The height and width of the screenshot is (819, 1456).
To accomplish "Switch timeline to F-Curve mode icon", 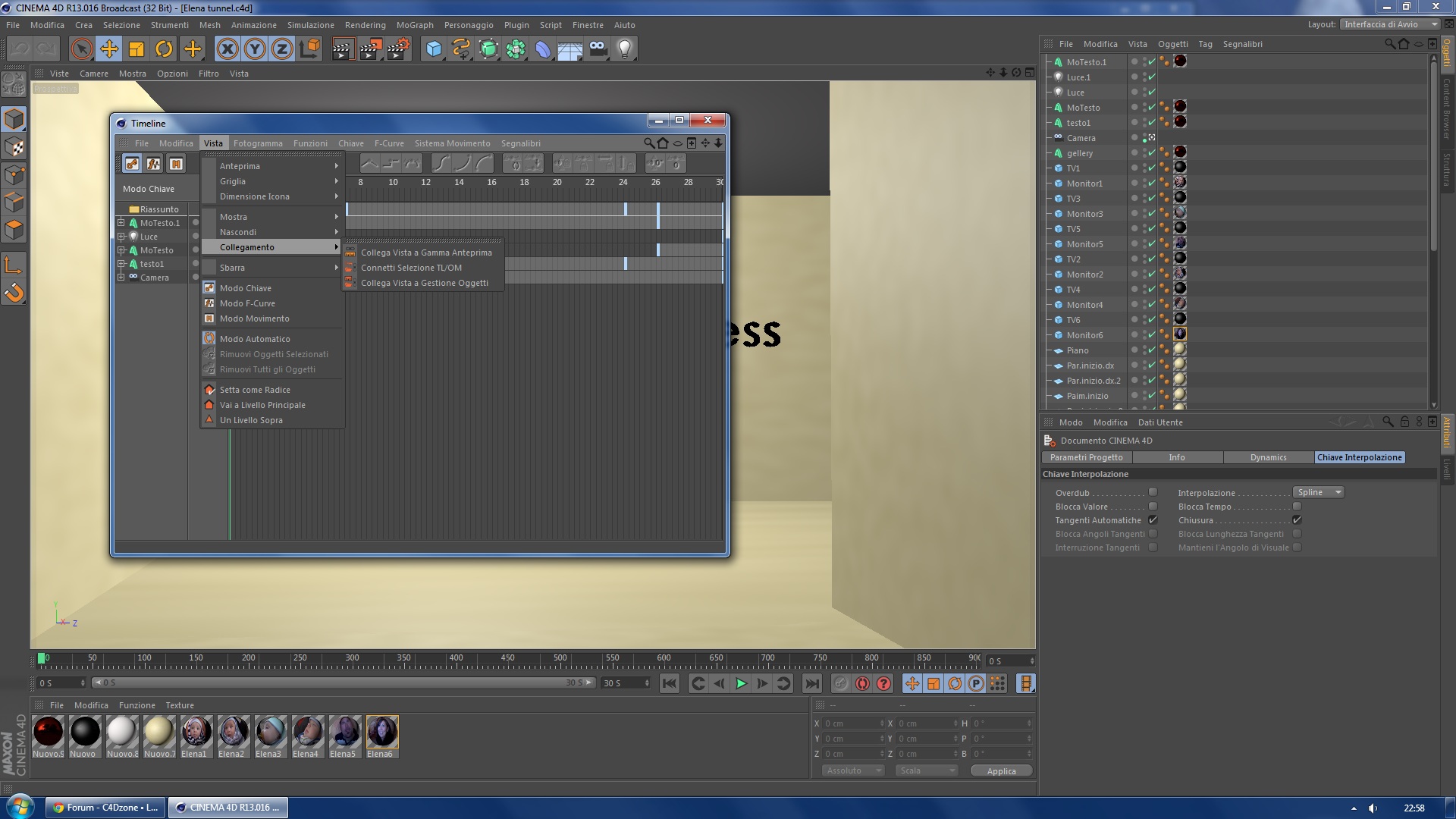I will (x=154, y=164).
